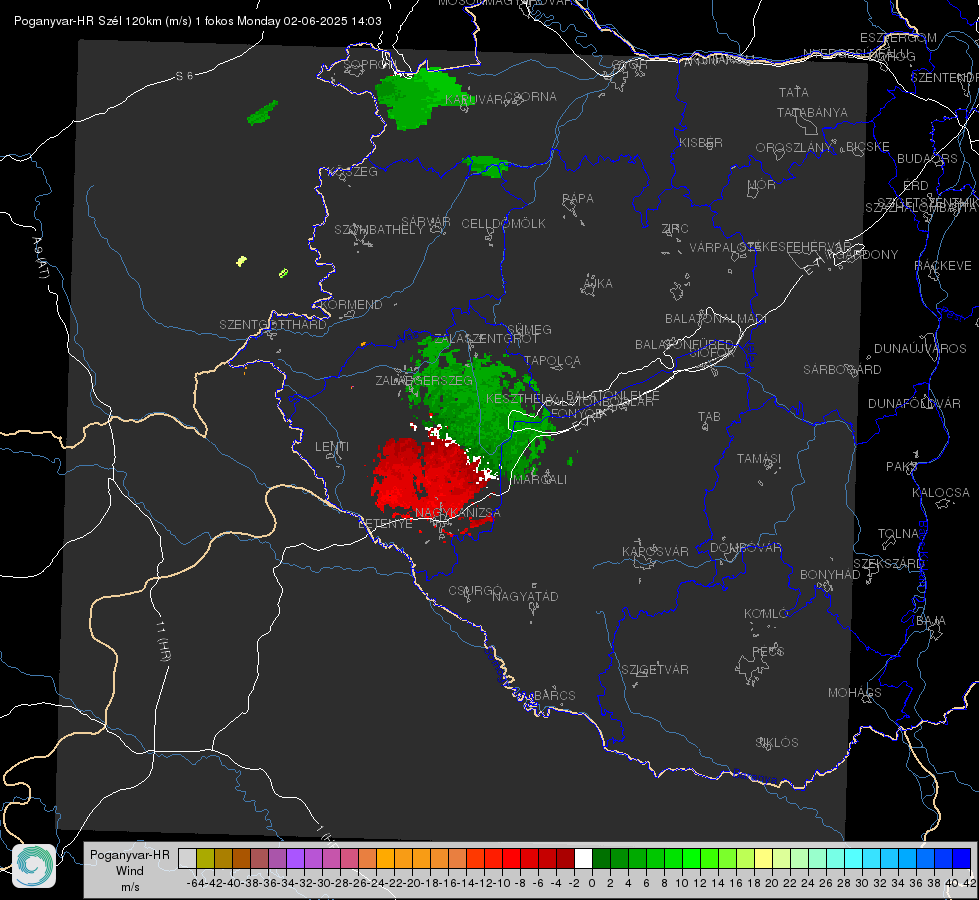The image size is (979, 900).
Task: Select the SZENTGOTTHARD label
Action: point(273,325)
